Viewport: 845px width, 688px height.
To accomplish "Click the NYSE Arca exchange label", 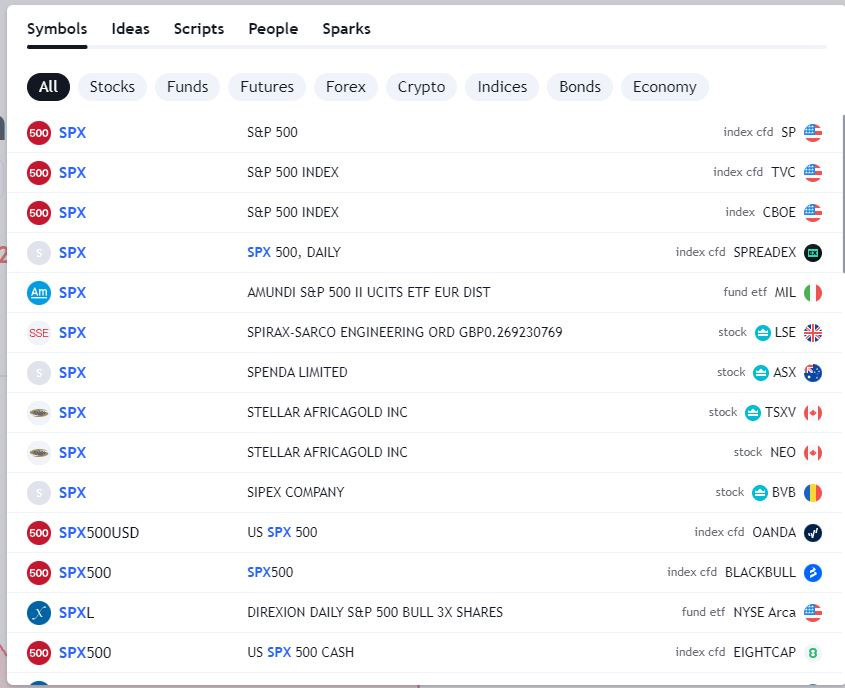I will [764, 613].
